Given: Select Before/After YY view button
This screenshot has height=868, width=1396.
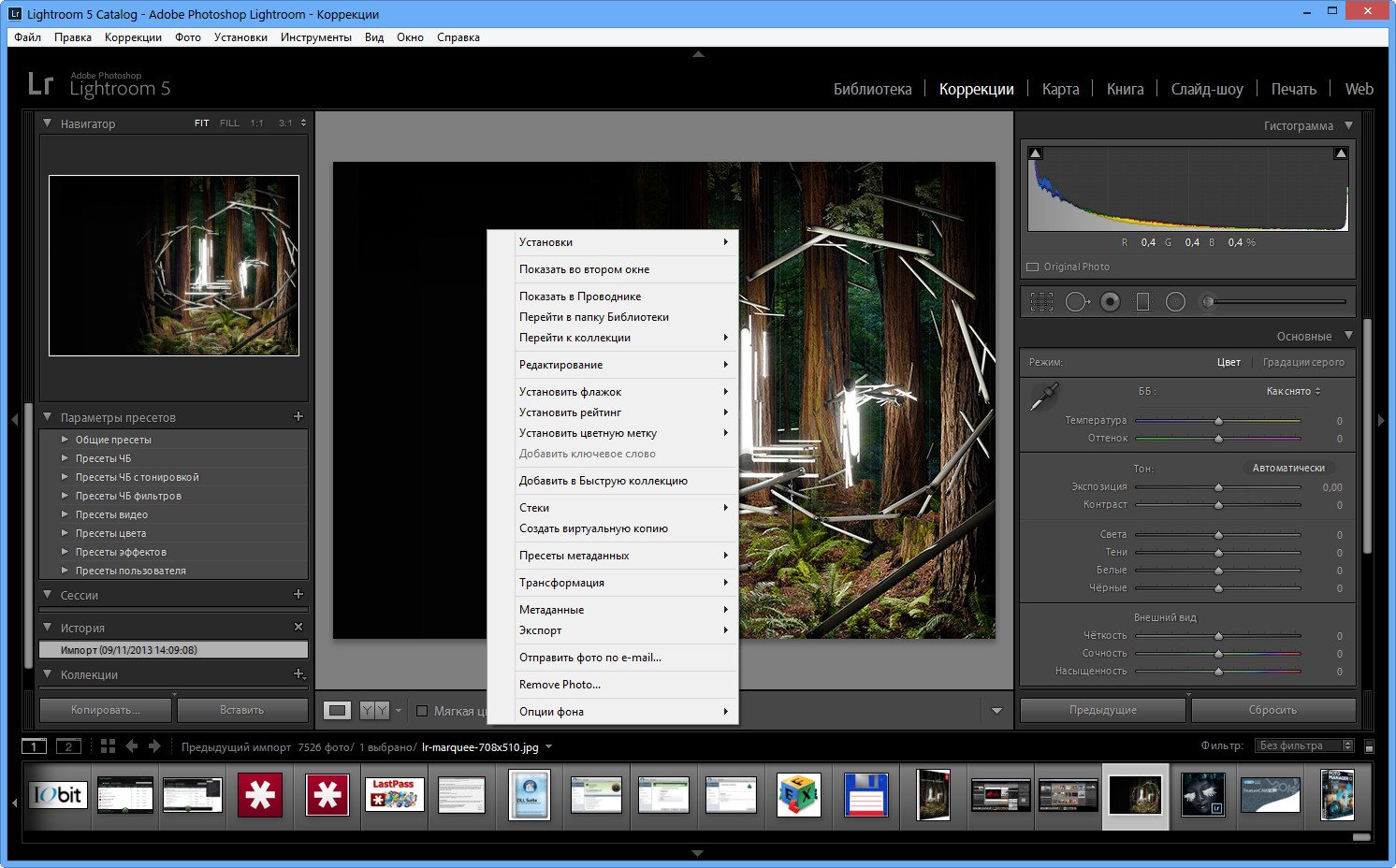Looking at the screenshot, I should [x=374, y=711].
